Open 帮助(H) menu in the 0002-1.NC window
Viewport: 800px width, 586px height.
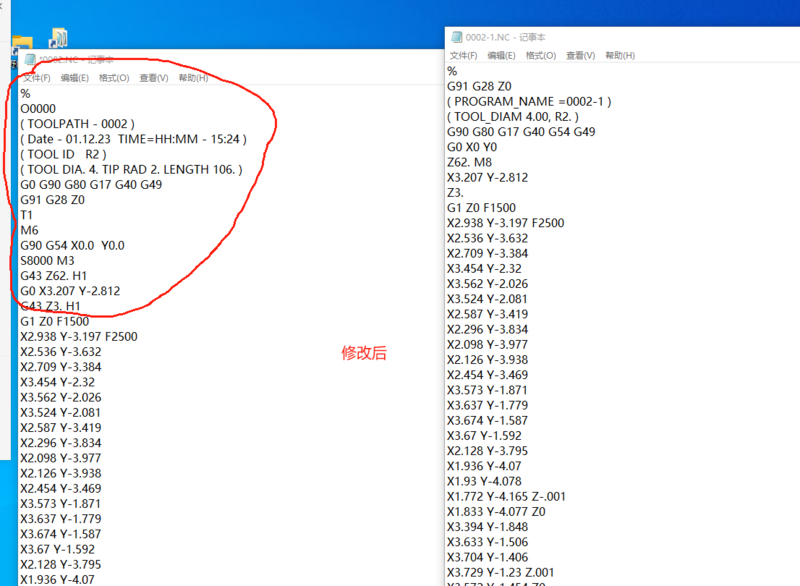coord(620,56)
